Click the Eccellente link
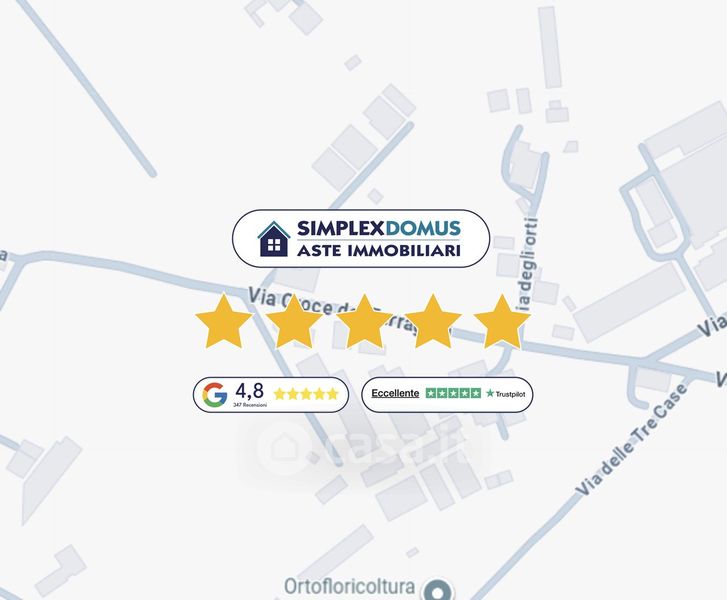Image resolution: width=727 pixels, height=600 pixels. point(395,393)
